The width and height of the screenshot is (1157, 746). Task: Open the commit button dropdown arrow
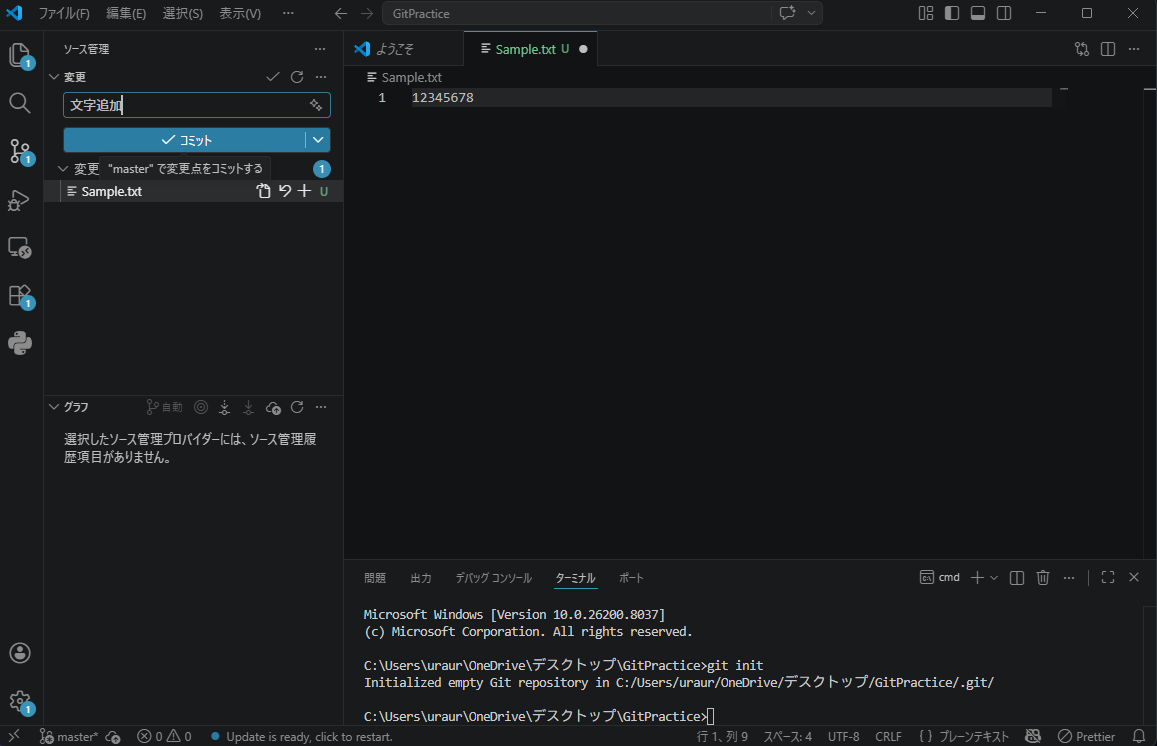point(318,140)
